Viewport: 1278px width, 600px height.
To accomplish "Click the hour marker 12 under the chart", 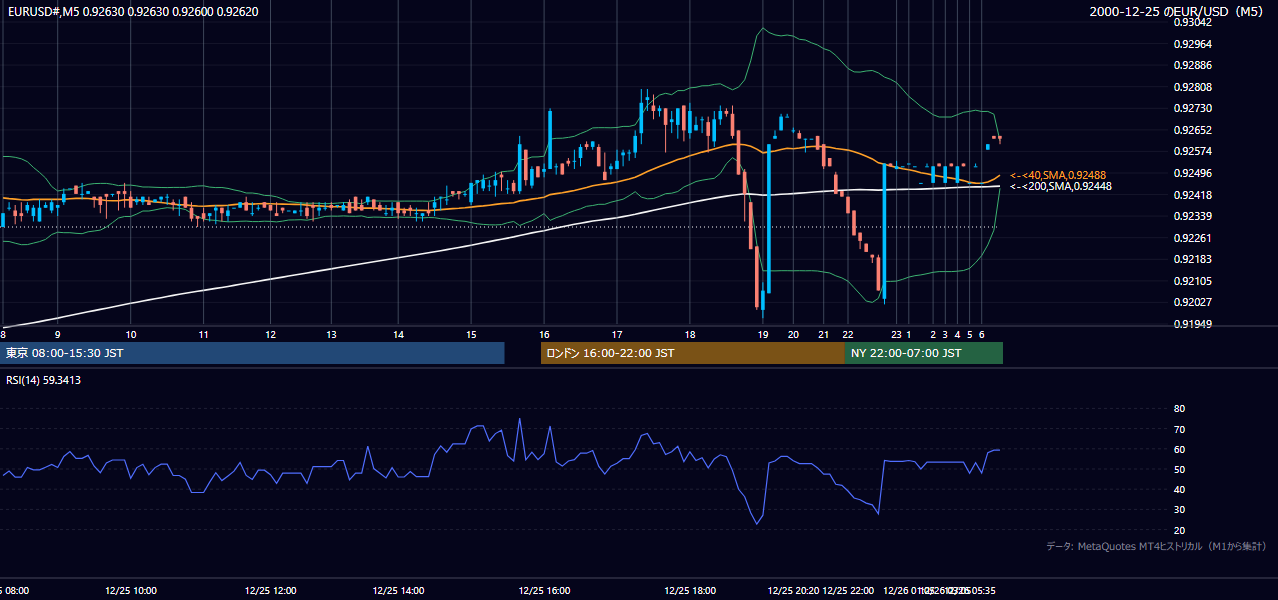I will [x=271, y=334].
